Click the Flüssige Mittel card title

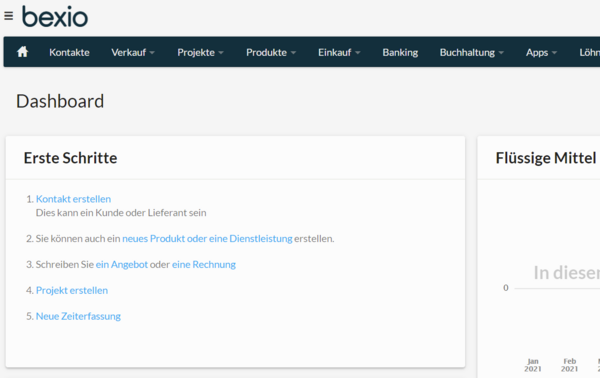[x=546, y=158]
